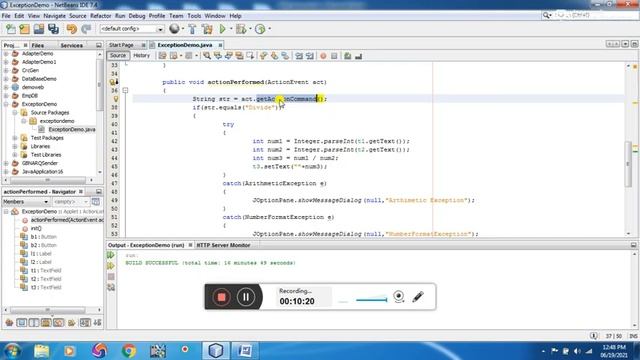Expand the Test Packages node
This screenshot has height=360, width=640.
click(x=15, y=138)
